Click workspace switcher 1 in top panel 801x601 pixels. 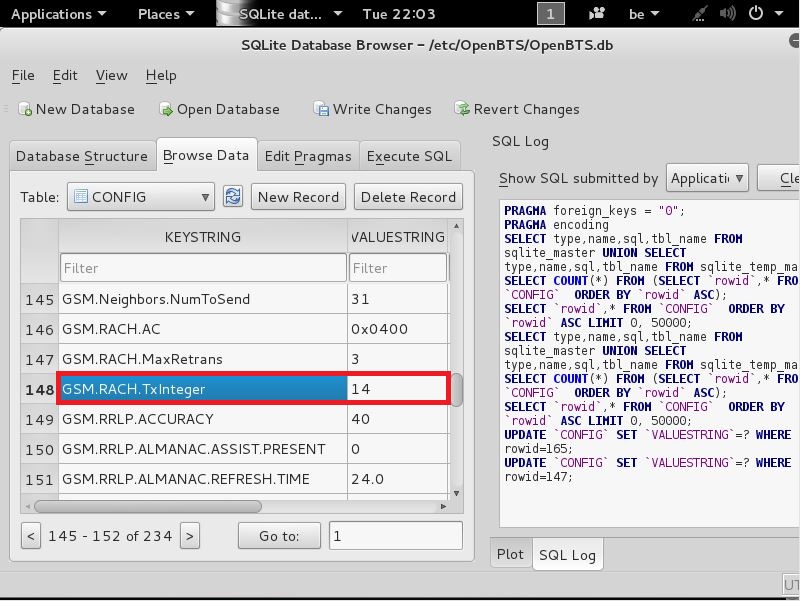point(551,14)
